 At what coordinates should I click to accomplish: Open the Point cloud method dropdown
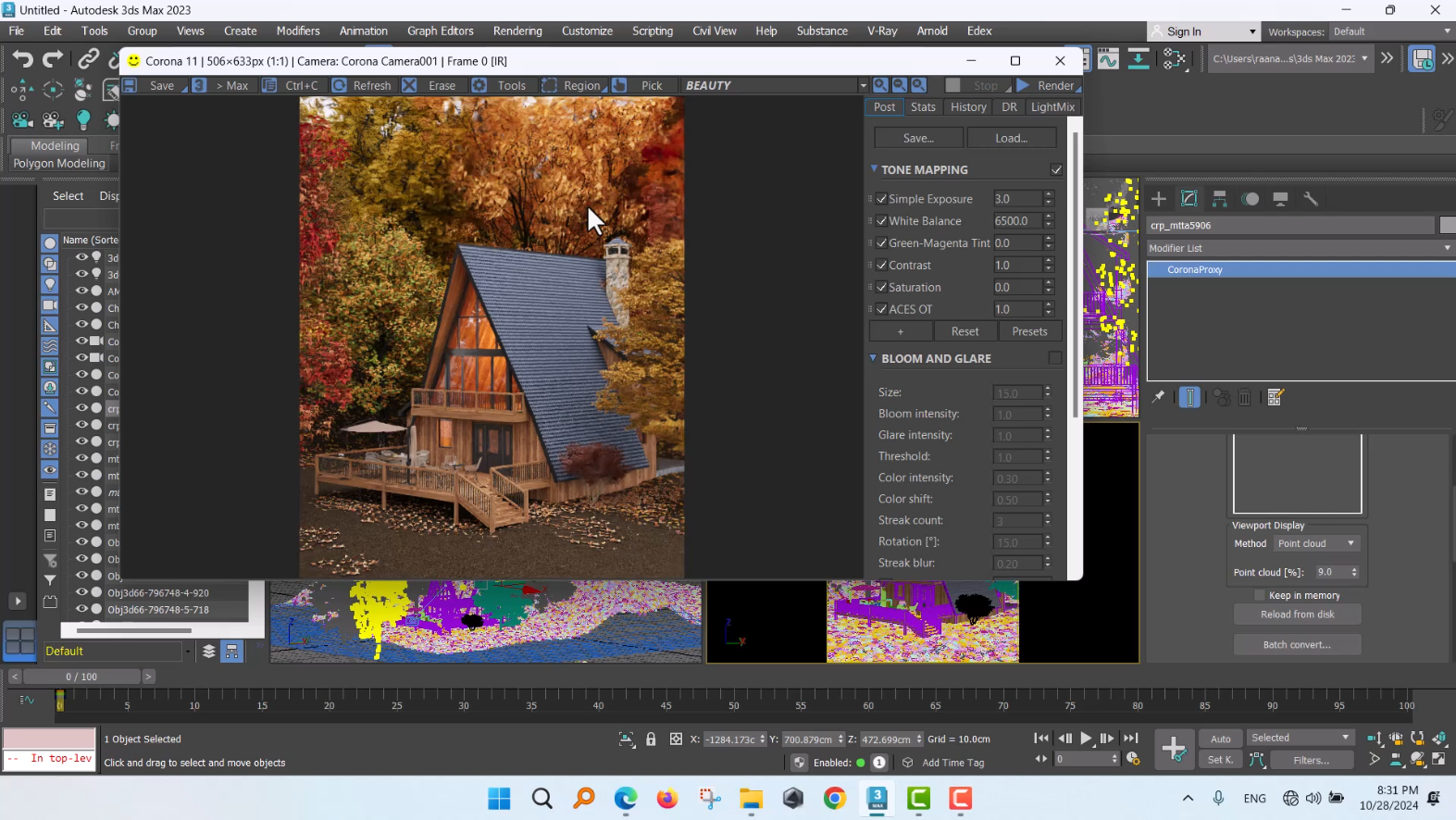pos(1316,543)
